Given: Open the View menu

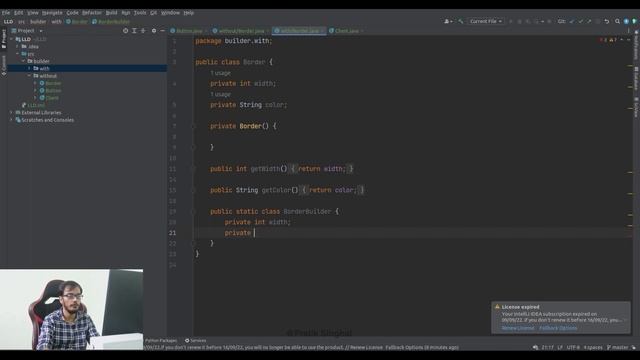Looking at the screenshot, I should point(33,13).
